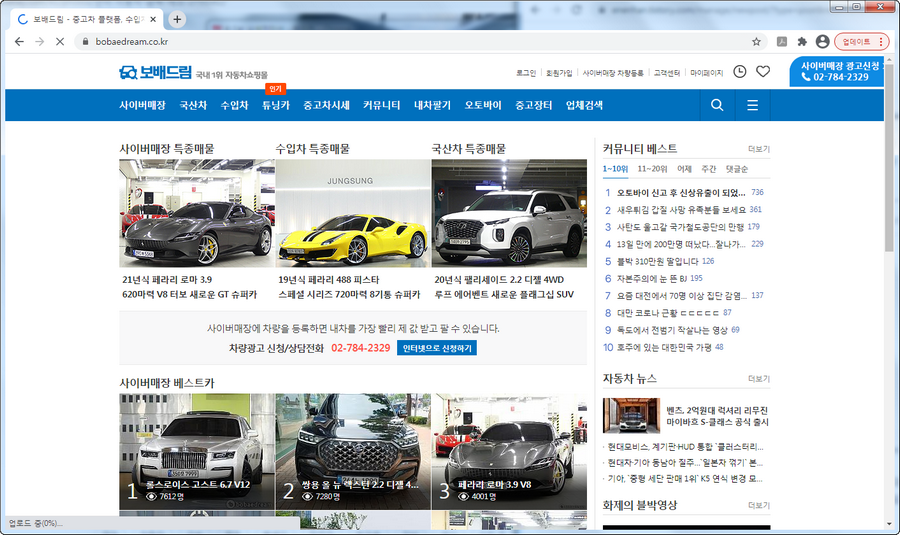900x535 pixels.
Task: Open 수입차 menu item
Action: click(234, 105)
